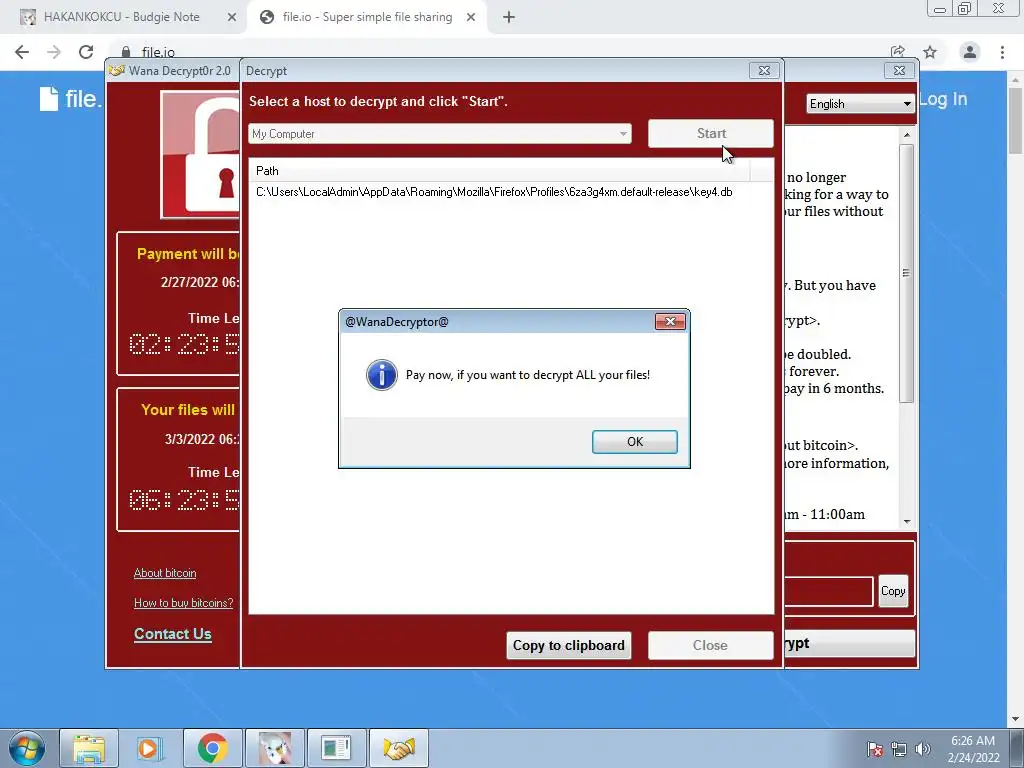Click the file.io logo

point(70,99)
